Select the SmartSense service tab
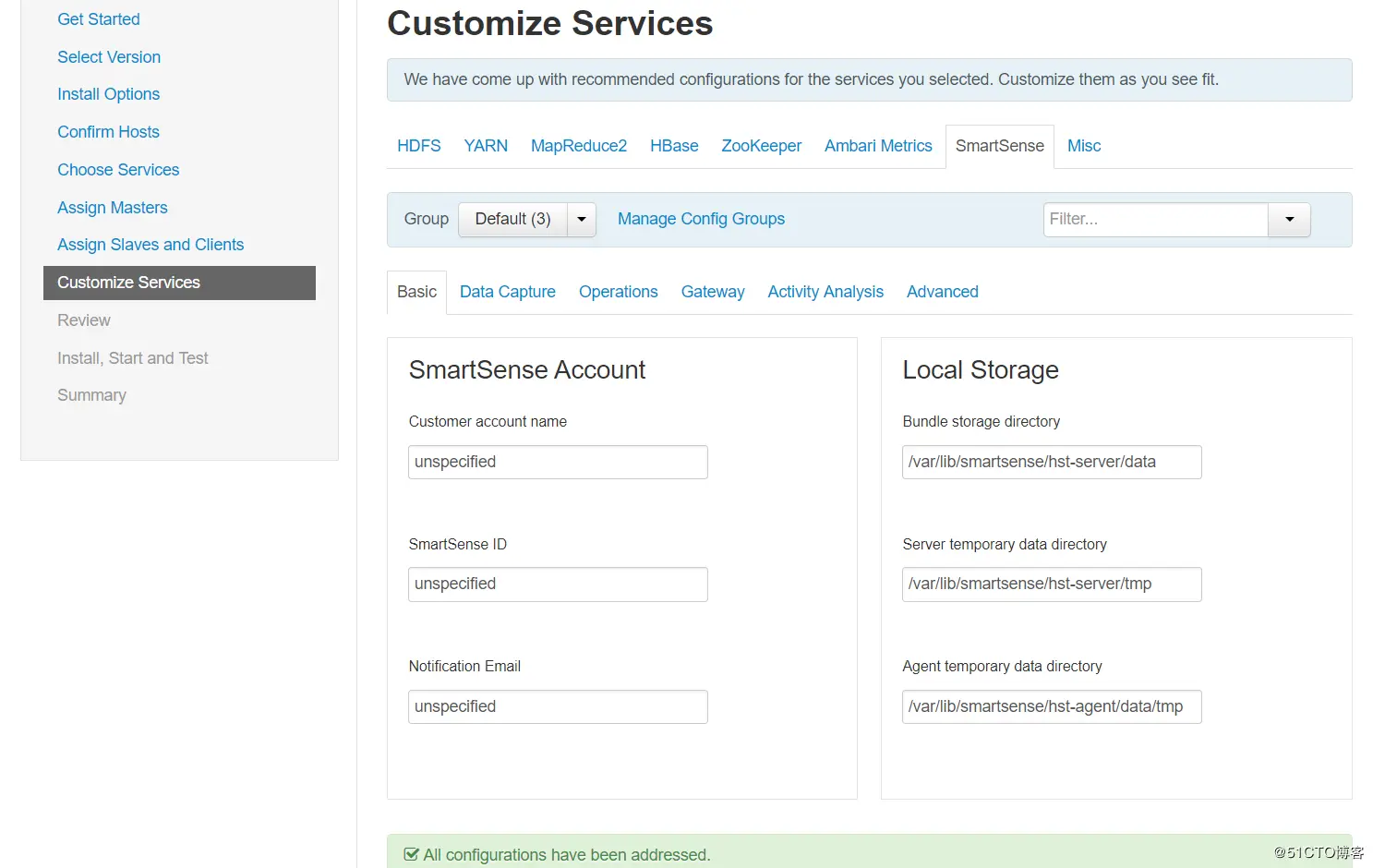Viewport: 1373px width, 868px height. tap(1000, 146)
